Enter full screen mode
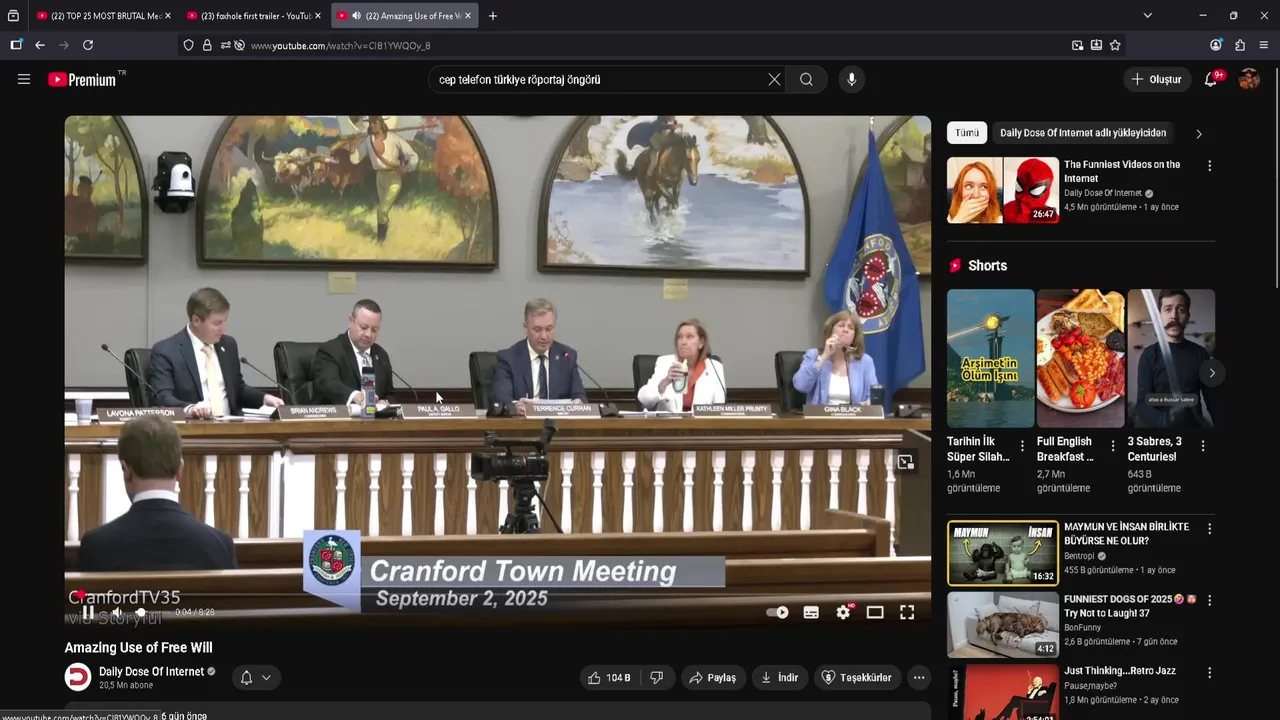 pos(907,612)
